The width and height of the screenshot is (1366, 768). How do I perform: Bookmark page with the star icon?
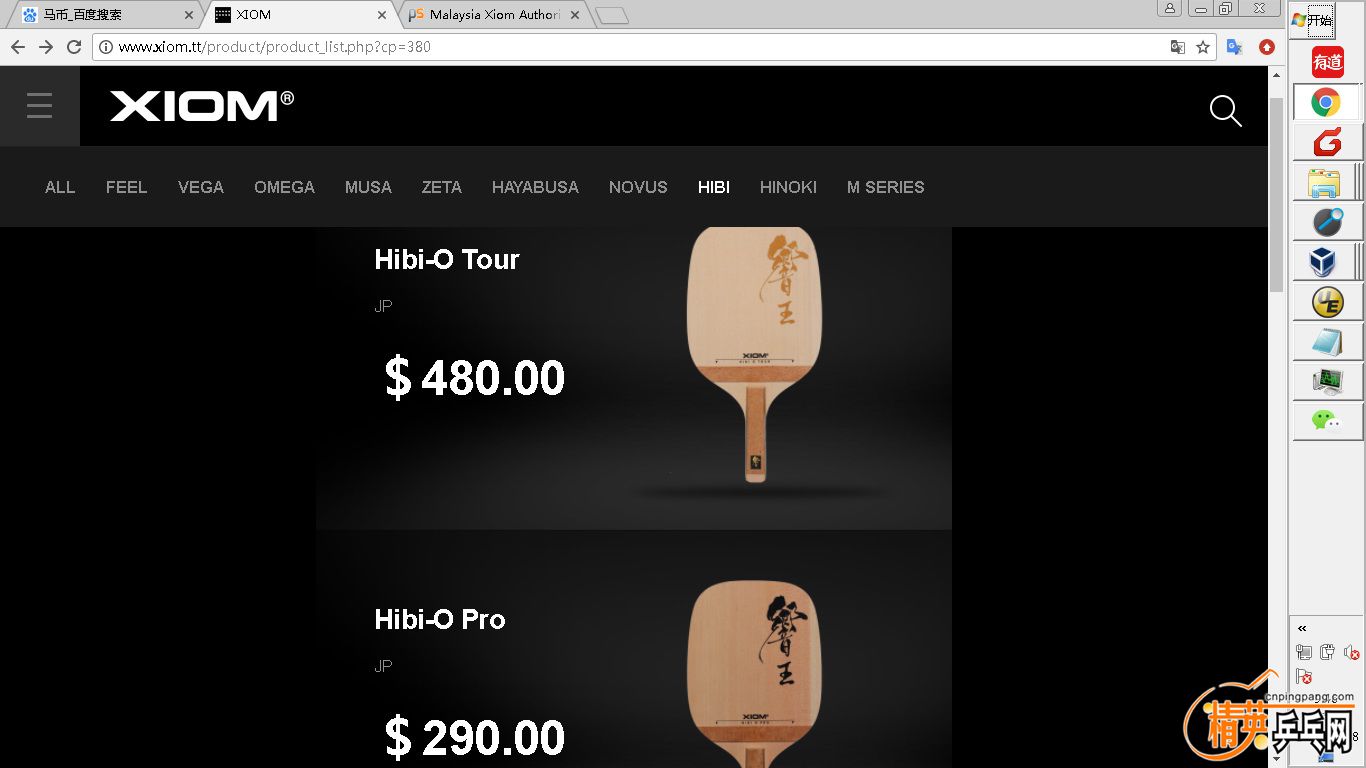1203,47
